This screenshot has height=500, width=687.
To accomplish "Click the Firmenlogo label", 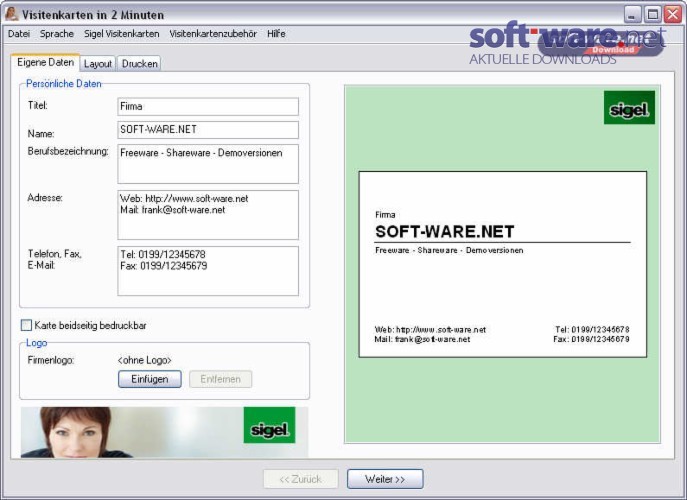I will pos(51,360).
